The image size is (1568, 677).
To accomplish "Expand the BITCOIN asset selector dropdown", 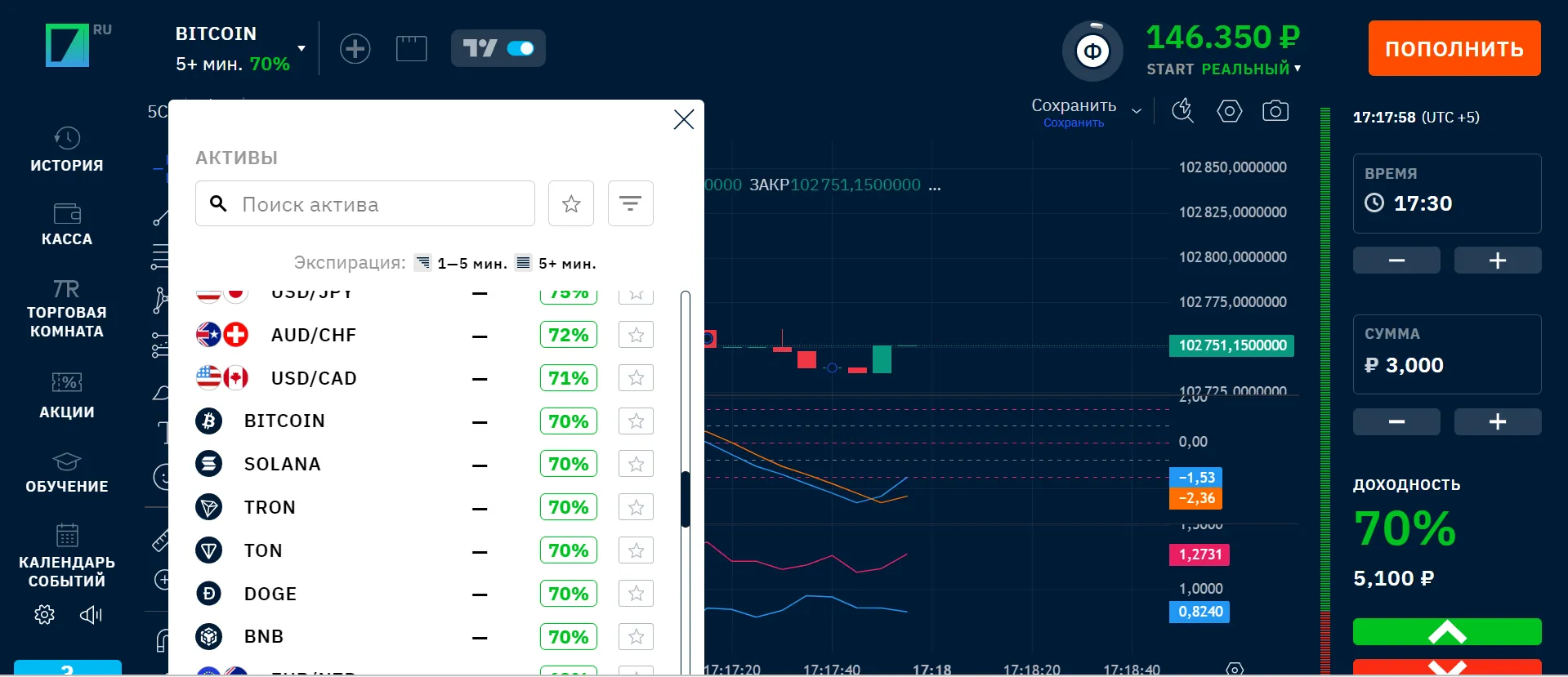I will coord(302,48).
